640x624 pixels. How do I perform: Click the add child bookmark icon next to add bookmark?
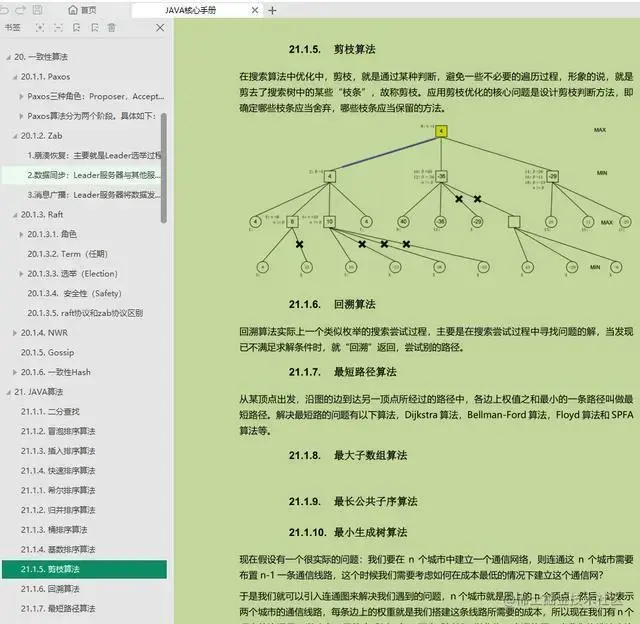pyautogui.click(x=95, y=27)
